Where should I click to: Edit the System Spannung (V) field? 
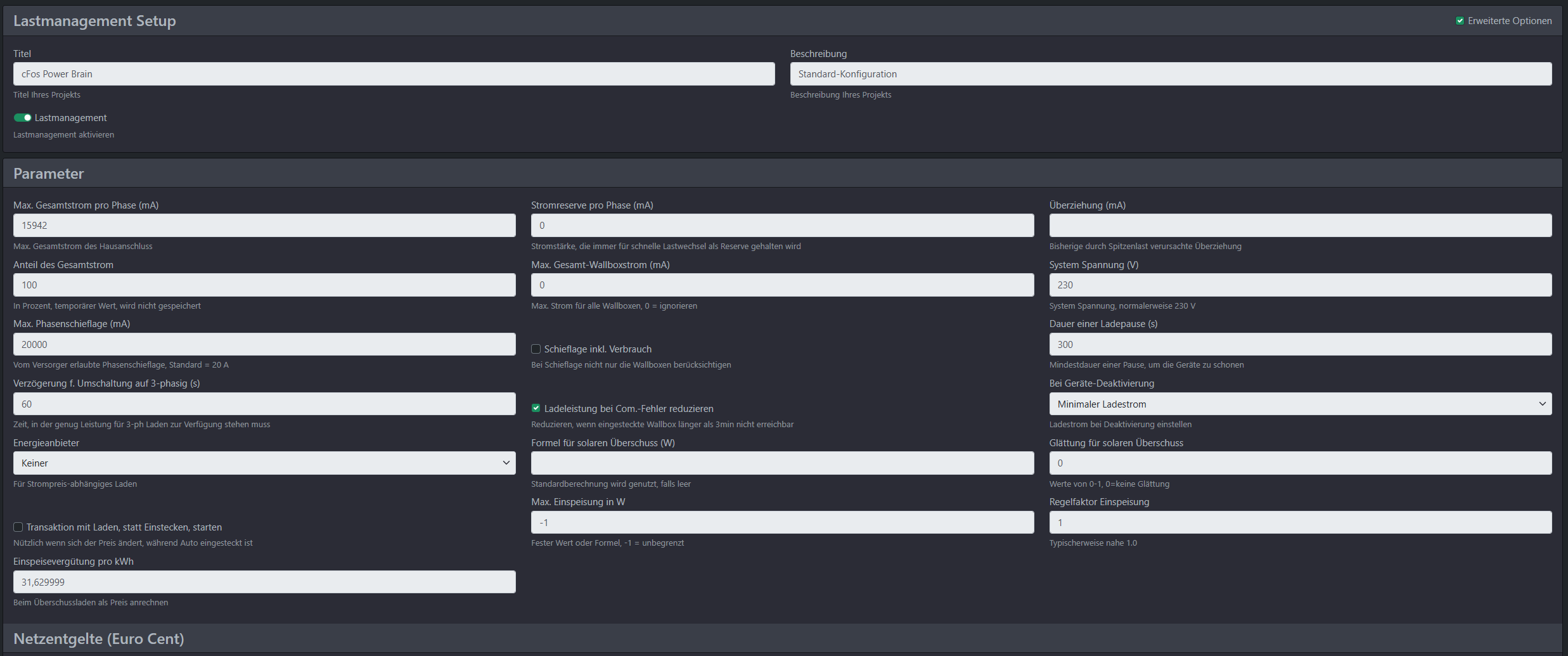click(1300, 285)
